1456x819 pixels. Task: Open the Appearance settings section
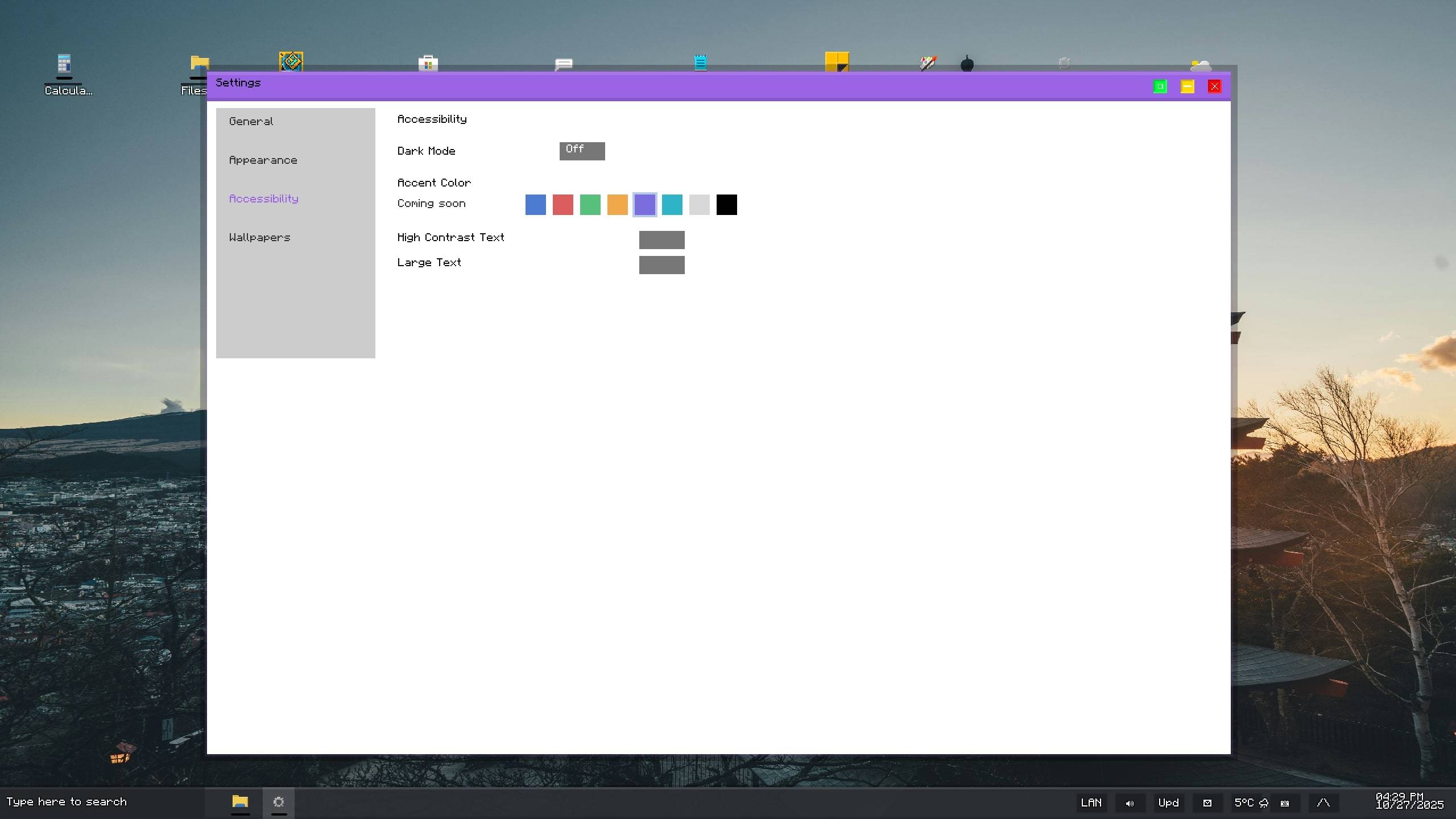tap(263, 160)
